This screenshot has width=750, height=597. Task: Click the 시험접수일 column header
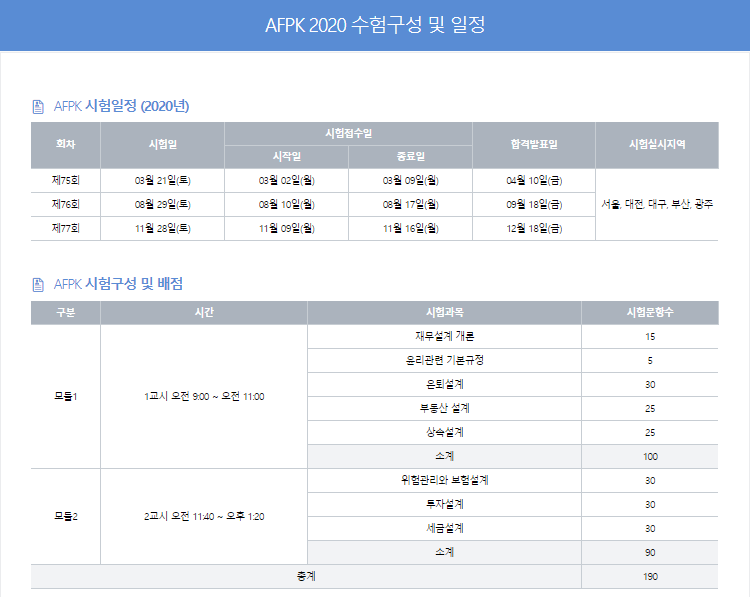[x=349, y=133]
